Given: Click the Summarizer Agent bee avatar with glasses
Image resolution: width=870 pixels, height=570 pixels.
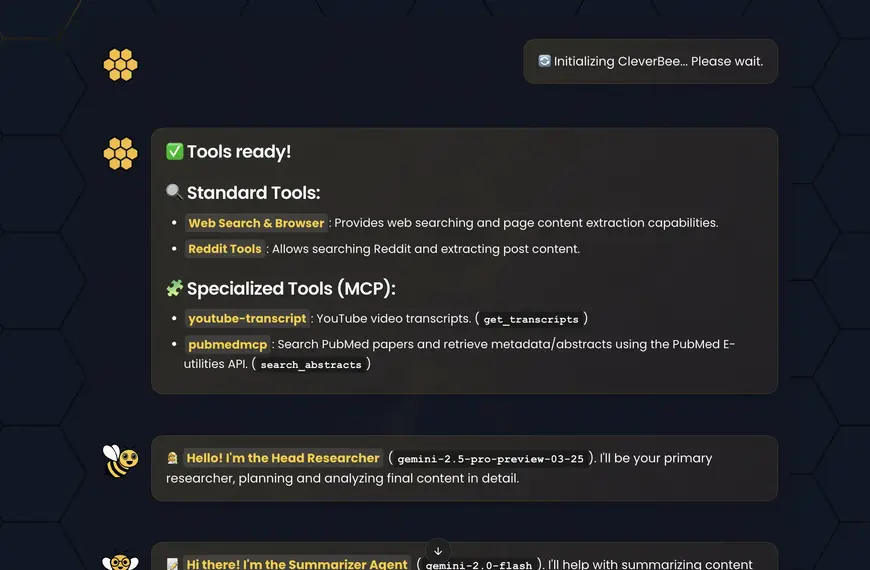Looking at the screenshot, I should pos(120,561).
